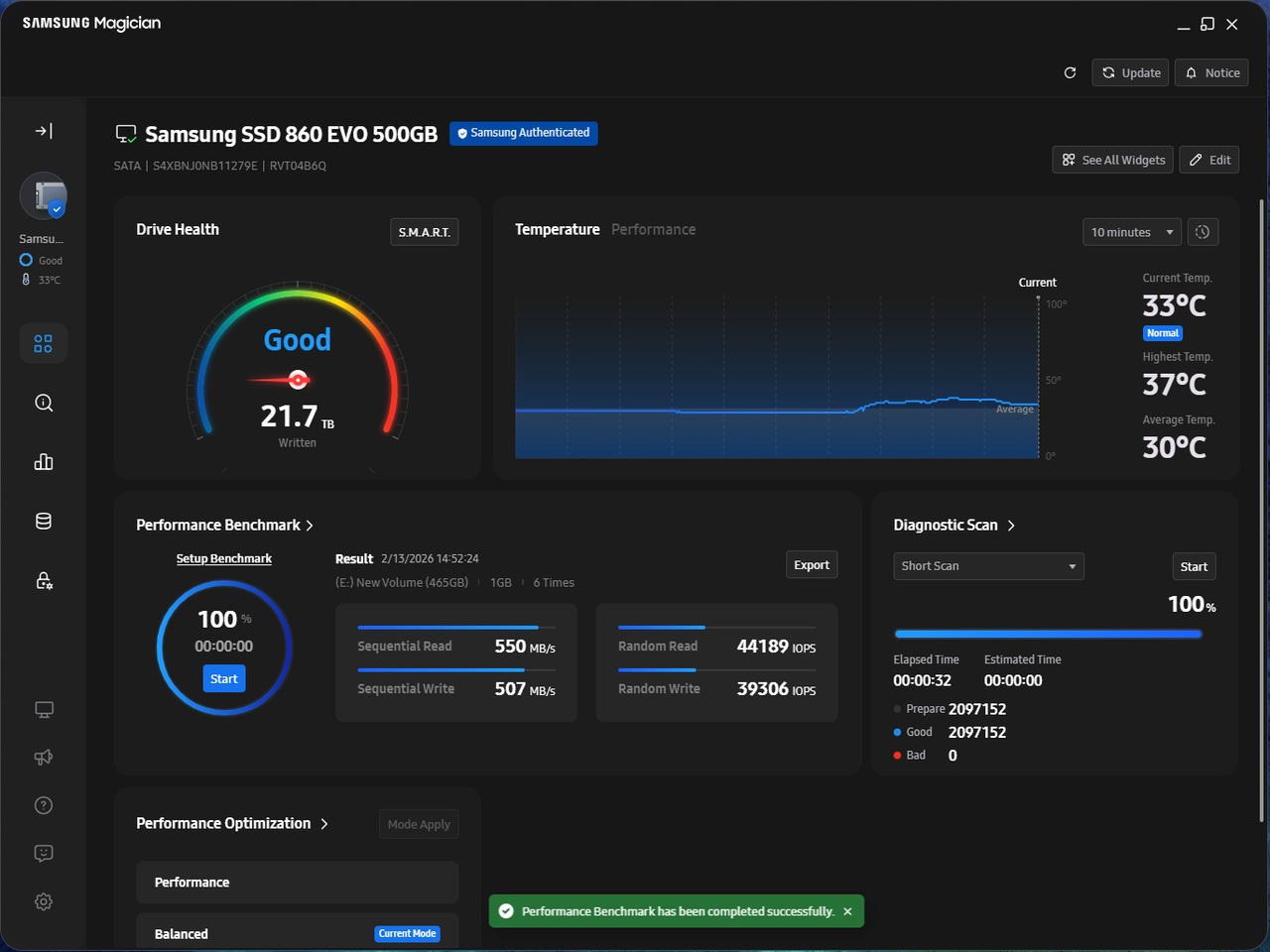Dismiss the benchmark completed notification

[x=847, y=911]
